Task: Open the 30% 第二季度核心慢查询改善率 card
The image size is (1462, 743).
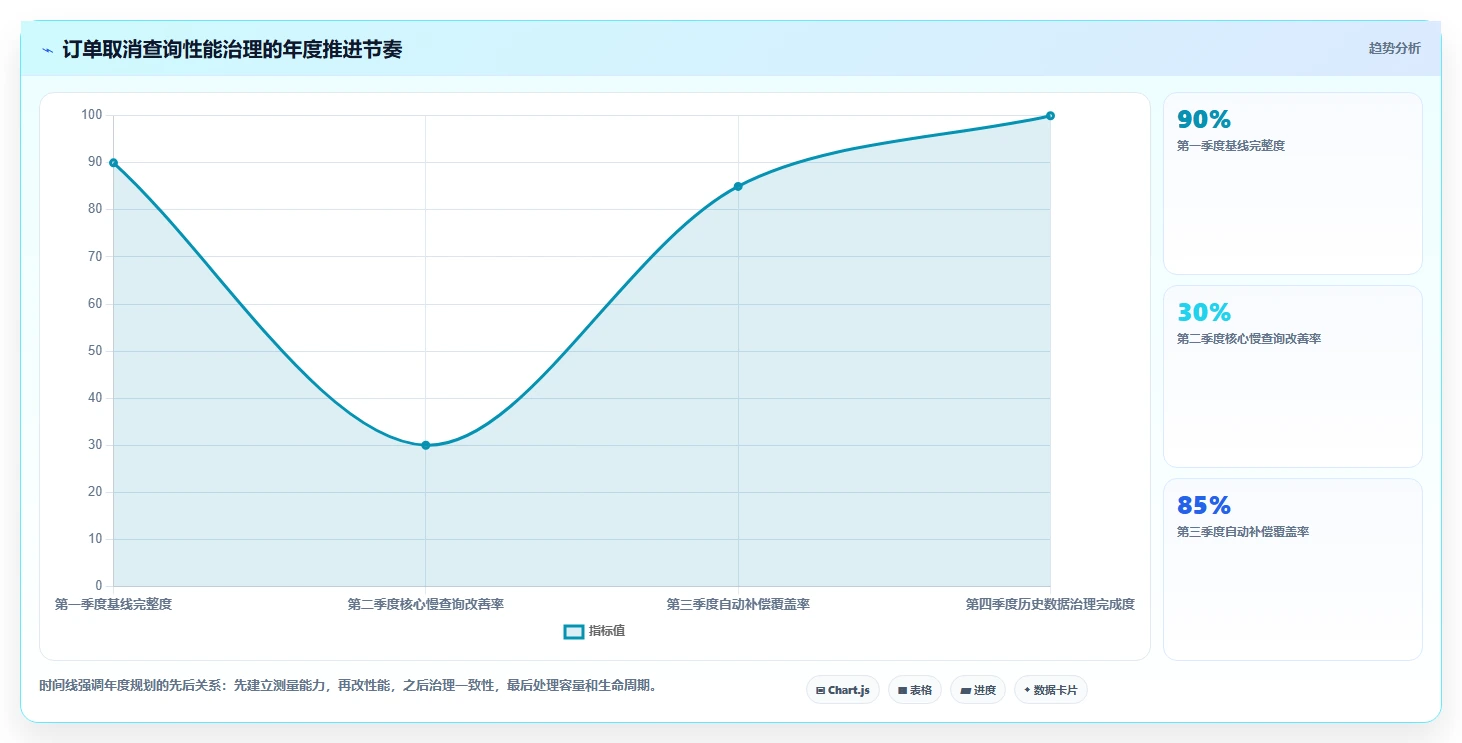Action: click(1292, 376)
